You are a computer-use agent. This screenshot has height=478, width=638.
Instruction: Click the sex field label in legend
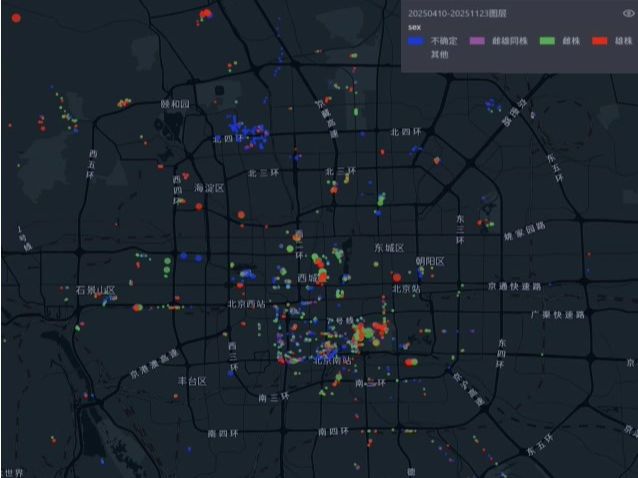point(413,27)
